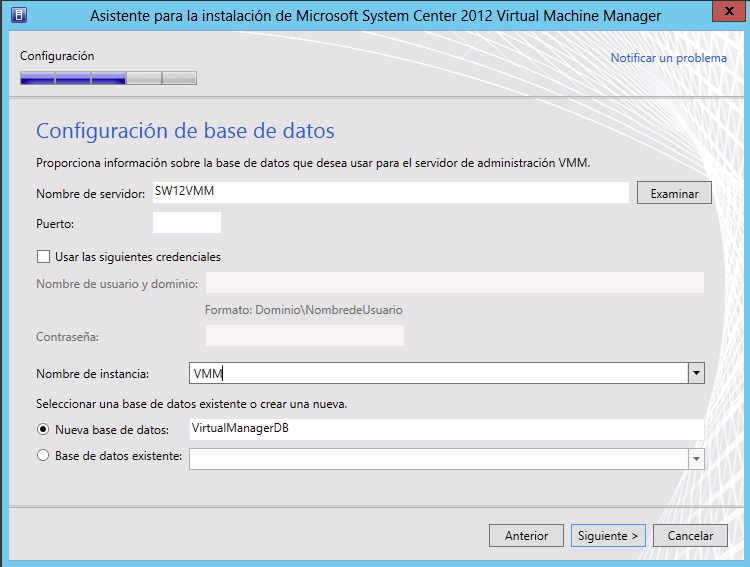Click the Formato: Dominio\NombredeUsuario hint text
Viewport: 750px width, 567px height.
[304, 310]
